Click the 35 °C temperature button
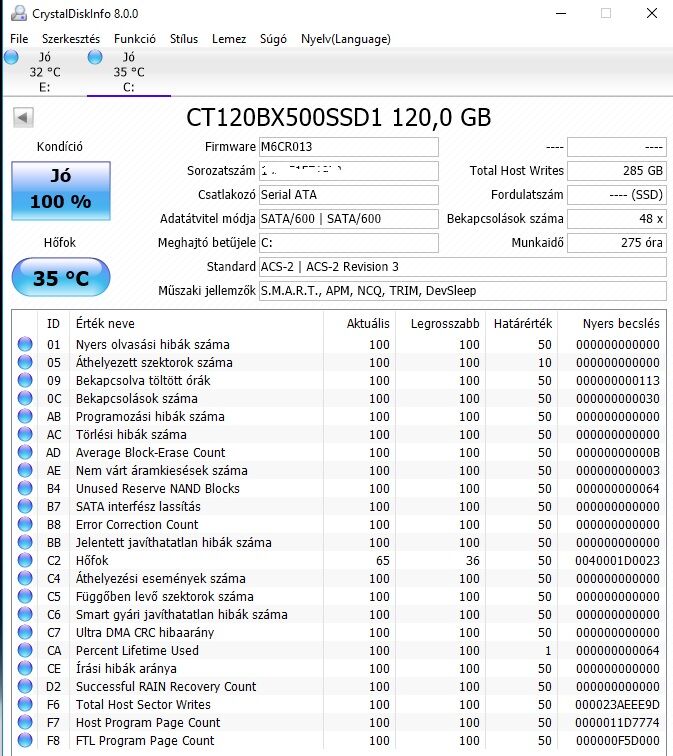 61,277
